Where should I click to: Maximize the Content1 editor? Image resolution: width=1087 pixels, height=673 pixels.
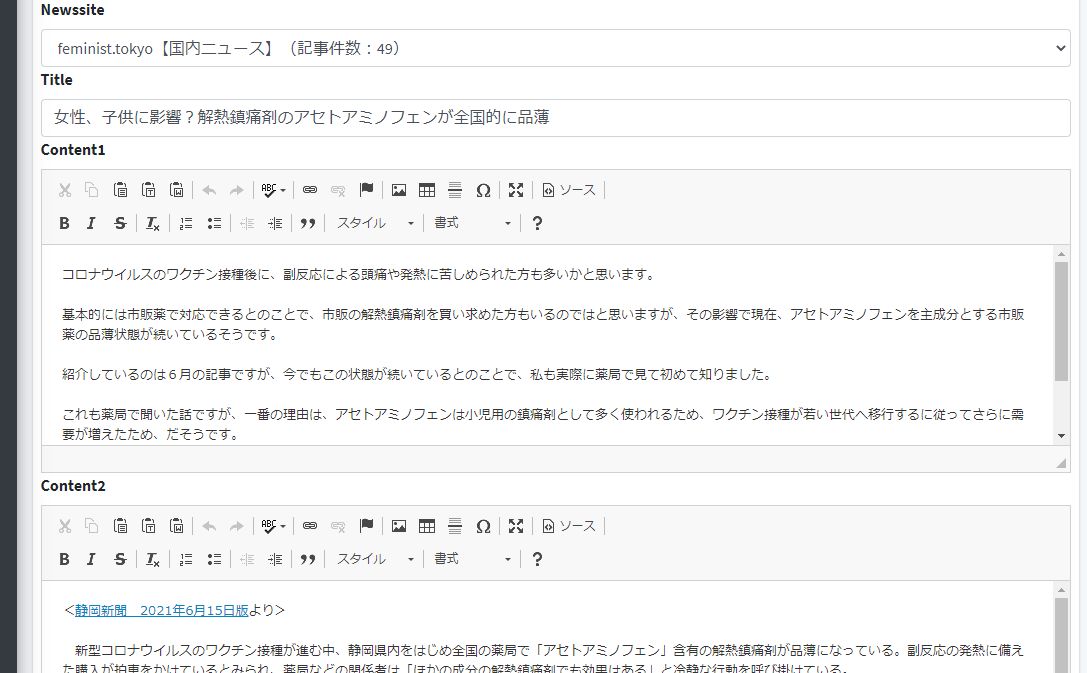click(516, 190)
